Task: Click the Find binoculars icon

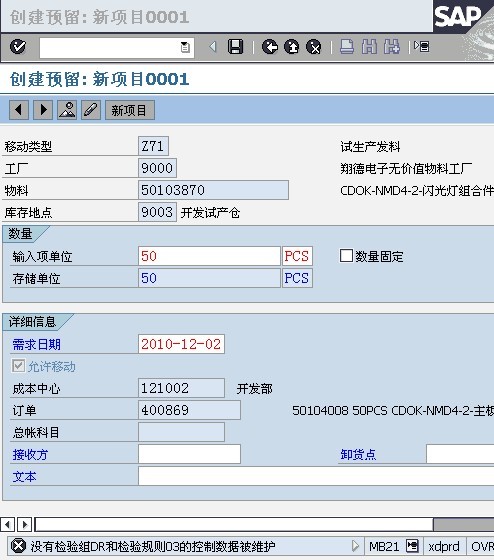Action: click(x=369, y=47)
